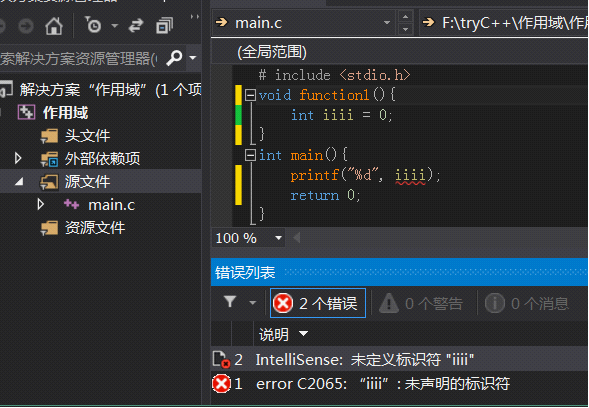Click the search magnifier icon
589x408 pixels.
coord(174,58)
